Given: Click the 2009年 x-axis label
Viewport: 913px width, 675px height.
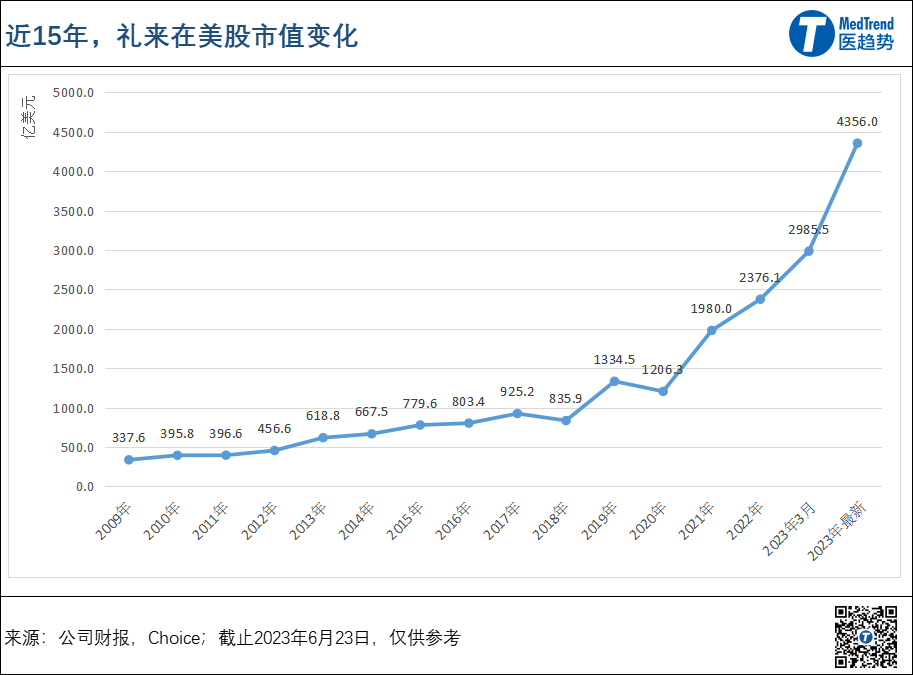Looking at the screenshot, I should [x=114, y=521].
